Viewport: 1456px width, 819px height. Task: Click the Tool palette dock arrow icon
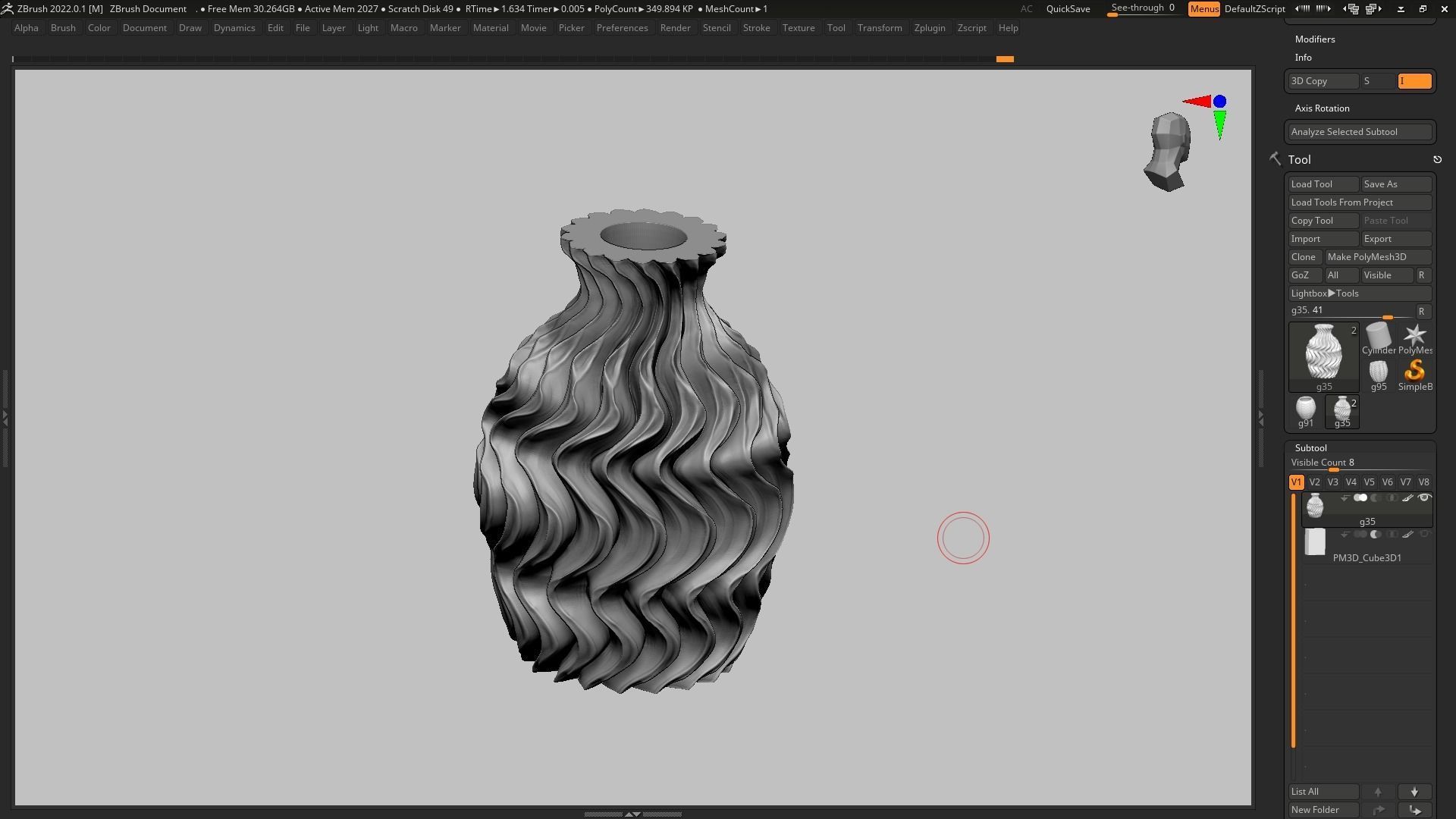point(1437,159)
